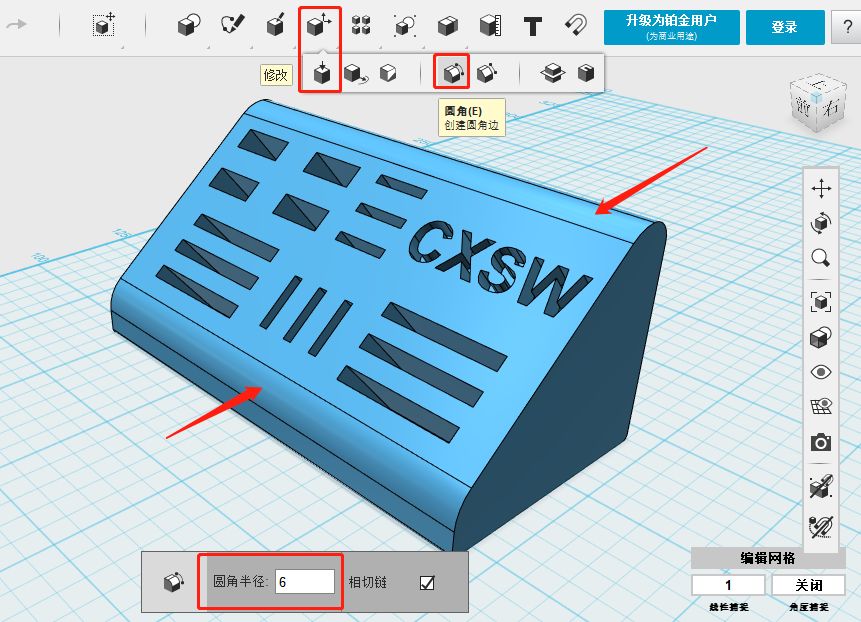Open the materials and outlines view icon
Viewport: 861px width, 622px height.
point(821,337)
